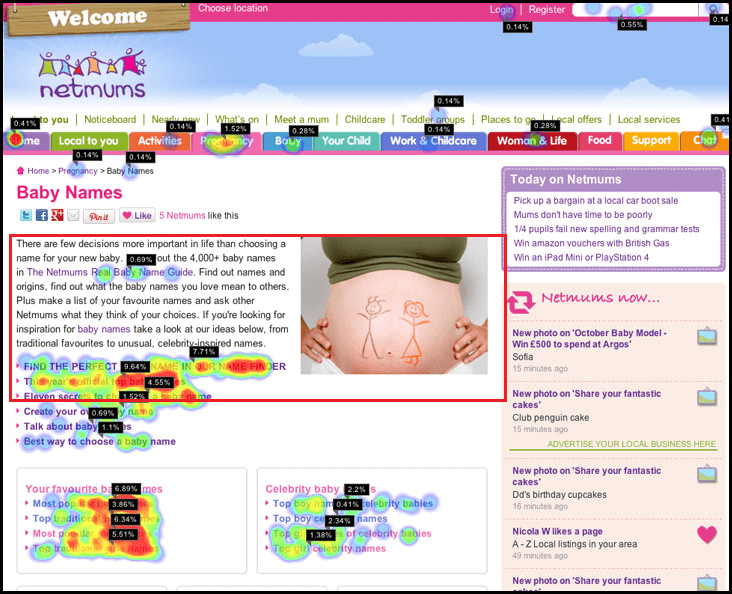This screenshot has height=594, width=732.
Task: Click the home icon in breadcrumb
Action: pos(21,170)
